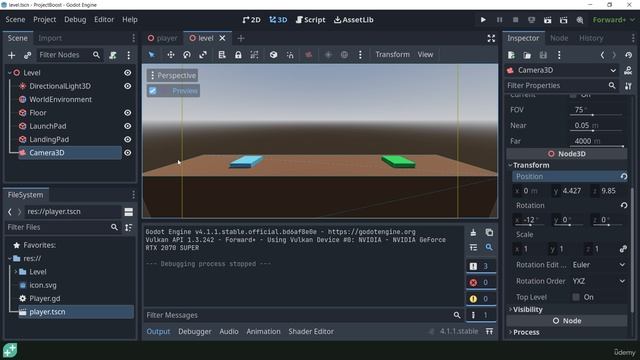Reset the Rotation property to default
Screen dimensions: 640x360
point(624,205)
